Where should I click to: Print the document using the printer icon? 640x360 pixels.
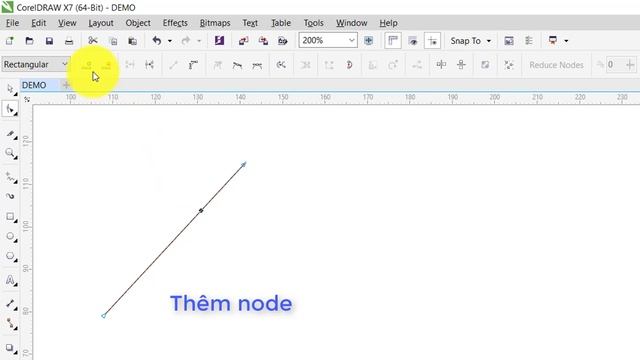tap(69, 41)
